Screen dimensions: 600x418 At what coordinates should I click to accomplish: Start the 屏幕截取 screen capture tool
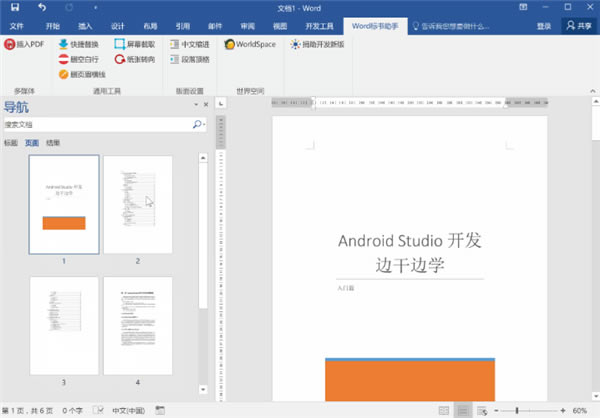[x=135, y=44]
